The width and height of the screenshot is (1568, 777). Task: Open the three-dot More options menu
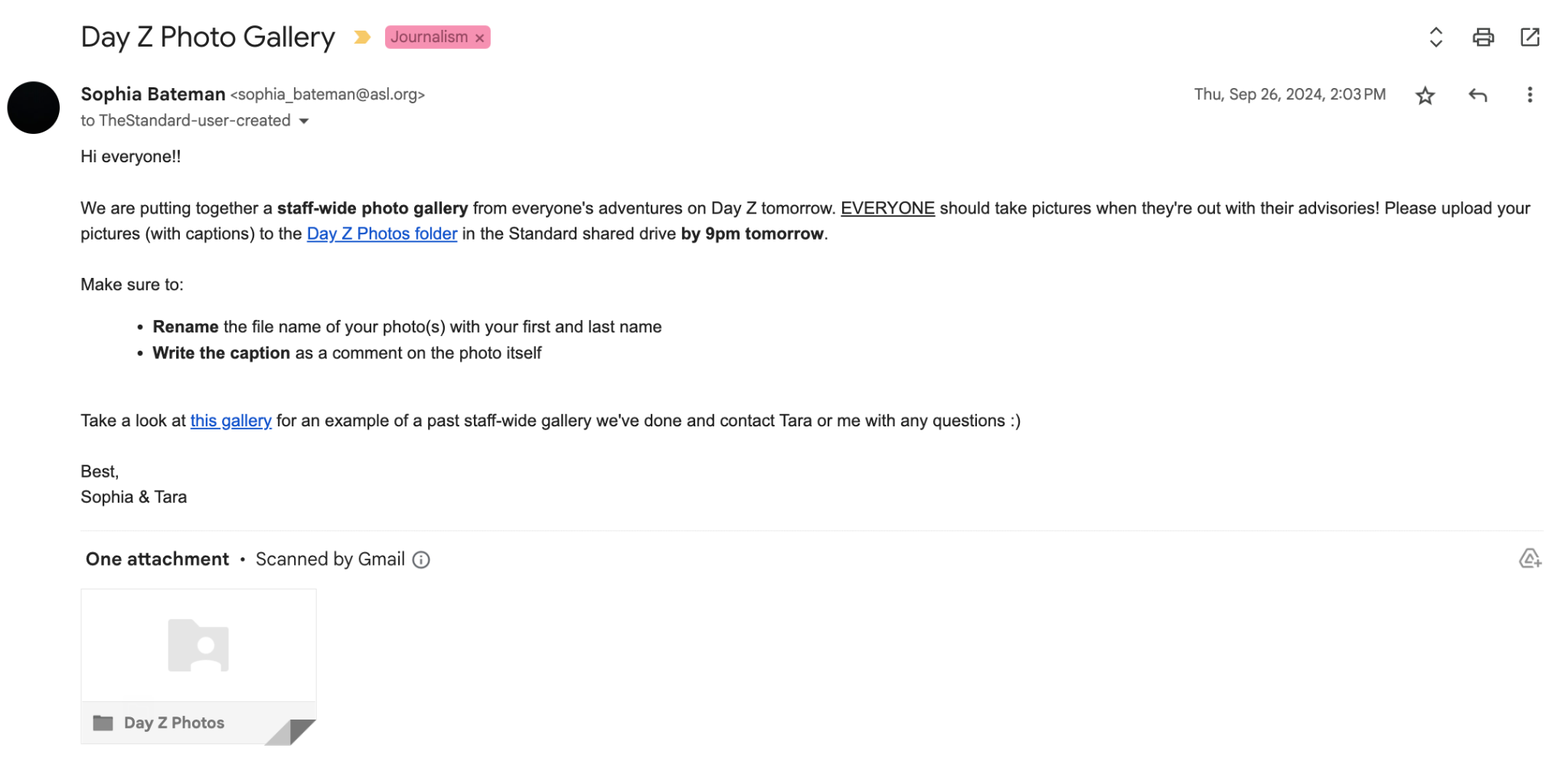(x=1529, y=95)
